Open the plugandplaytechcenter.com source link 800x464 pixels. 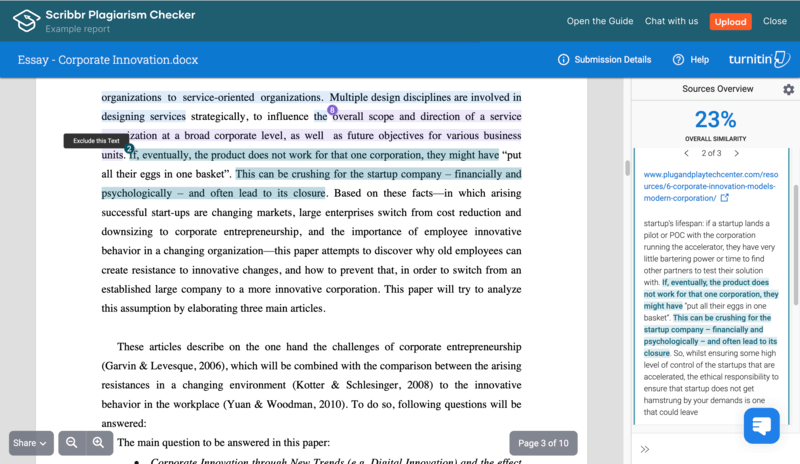coord(710,186)
